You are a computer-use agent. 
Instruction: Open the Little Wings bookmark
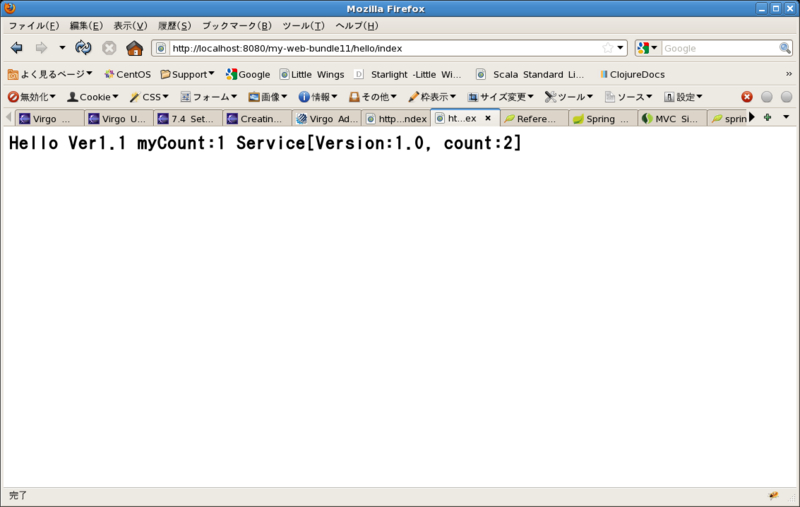312,74
